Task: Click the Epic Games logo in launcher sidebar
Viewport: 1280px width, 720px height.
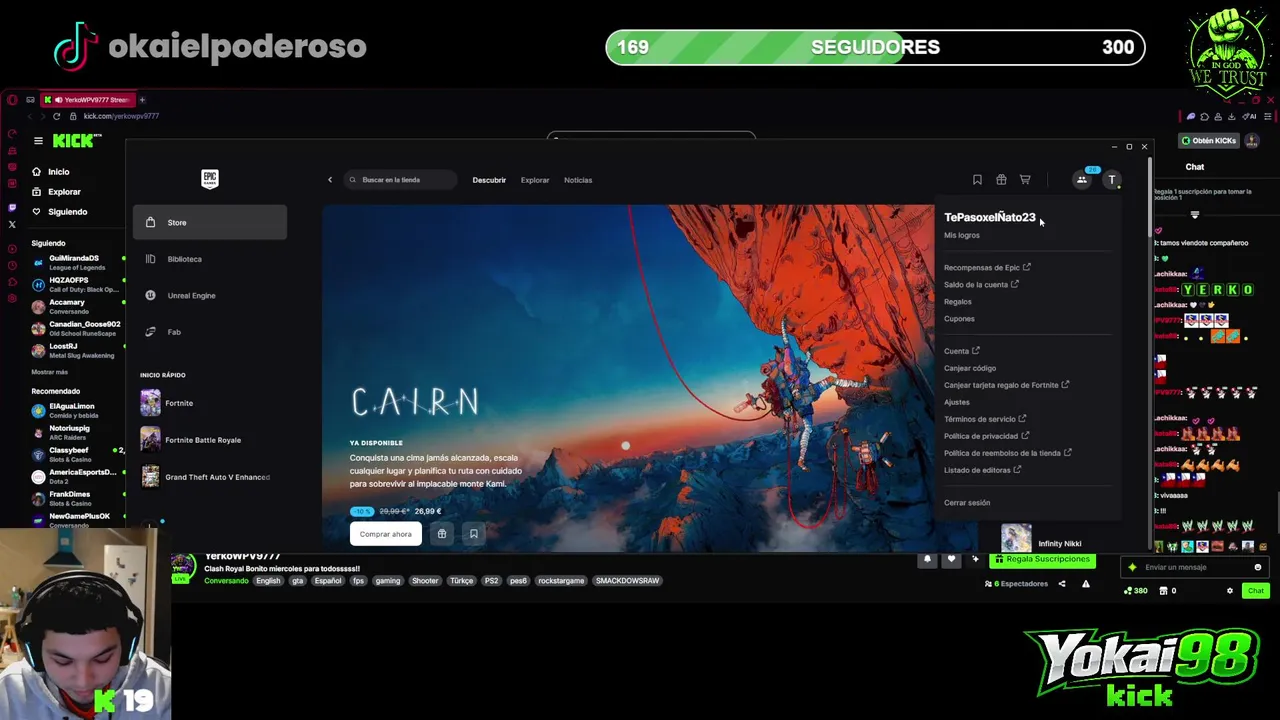Action: [x=210, y=179]
